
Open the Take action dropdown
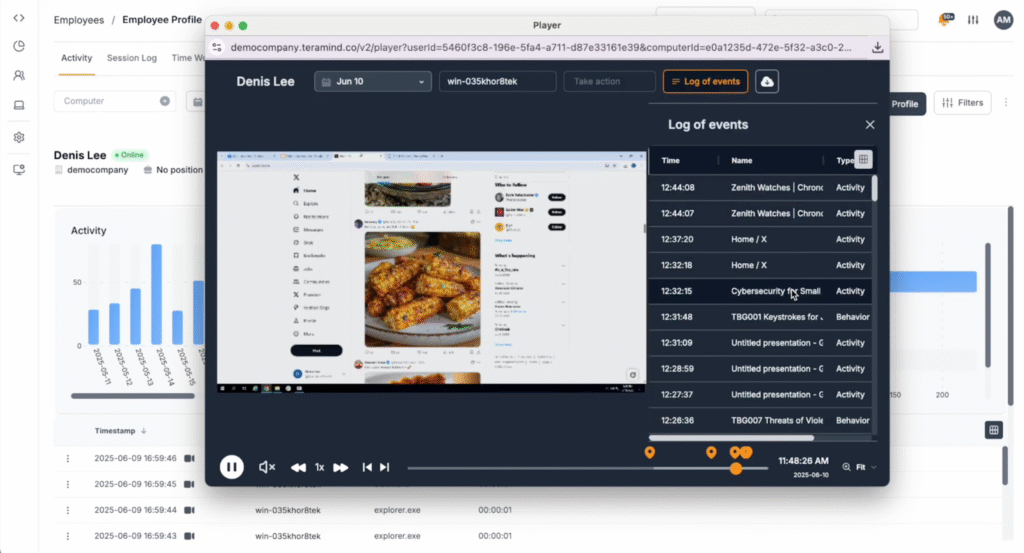(608, 82)
